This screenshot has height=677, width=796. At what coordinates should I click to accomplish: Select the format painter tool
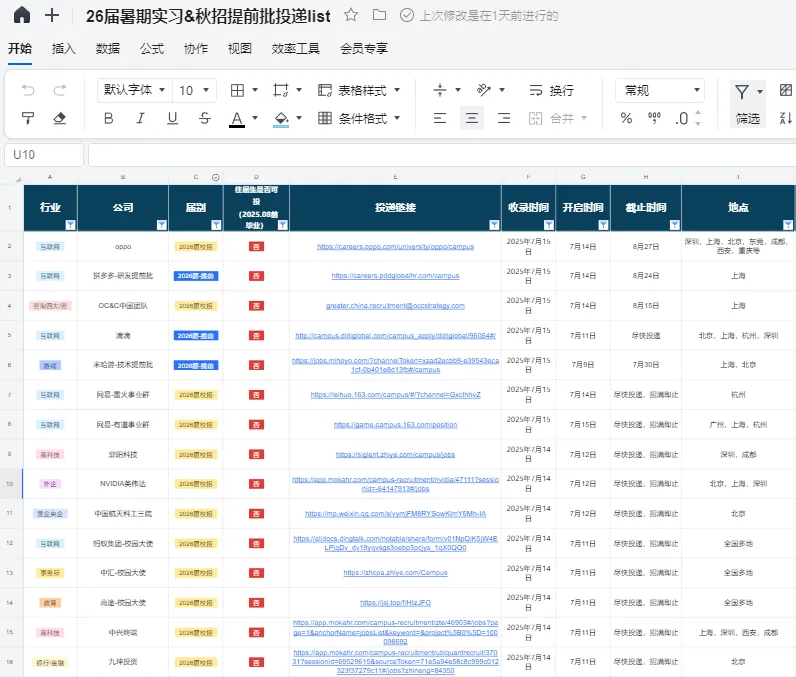(x=28, y=118)
